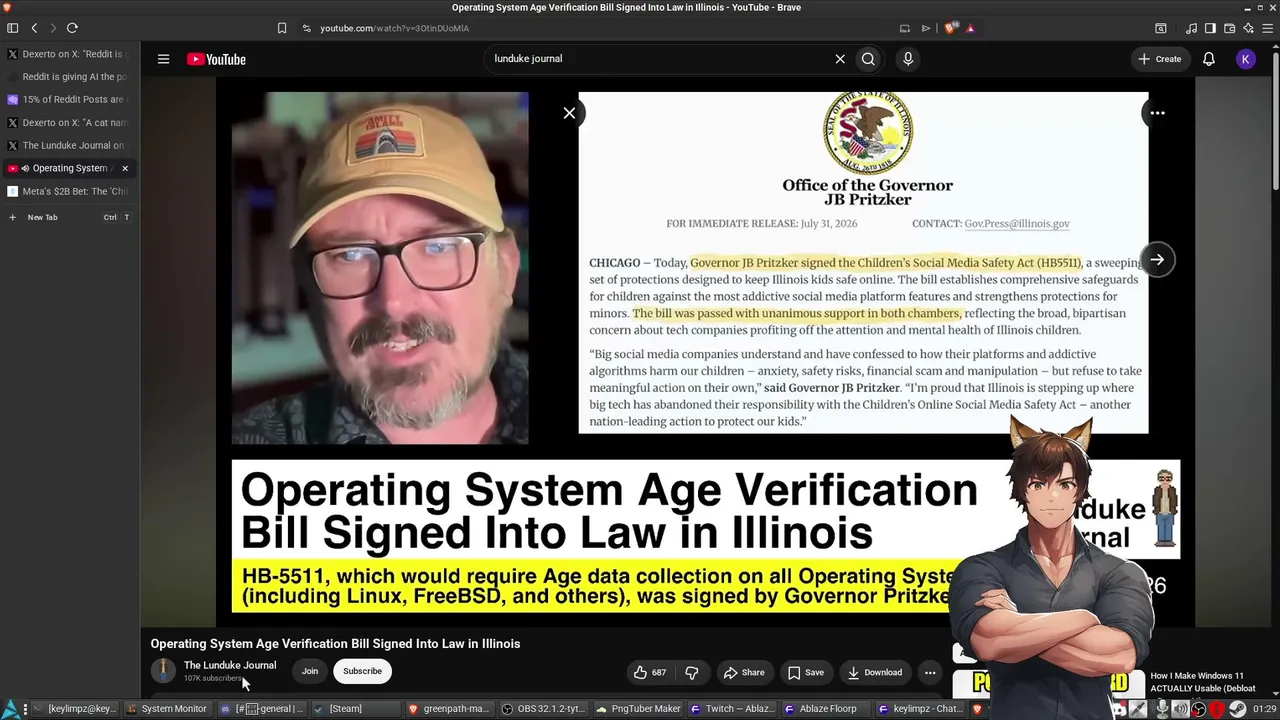1280x720 pixels.
Task: Bookmark this page in address bar
Action: 282,28
